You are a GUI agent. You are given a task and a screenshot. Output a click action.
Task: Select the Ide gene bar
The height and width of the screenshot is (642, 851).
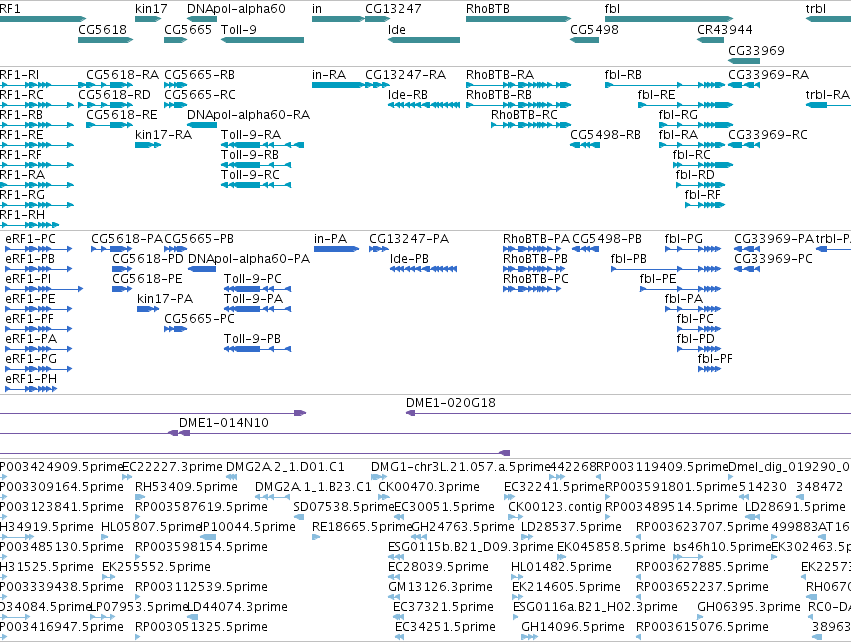424,40
